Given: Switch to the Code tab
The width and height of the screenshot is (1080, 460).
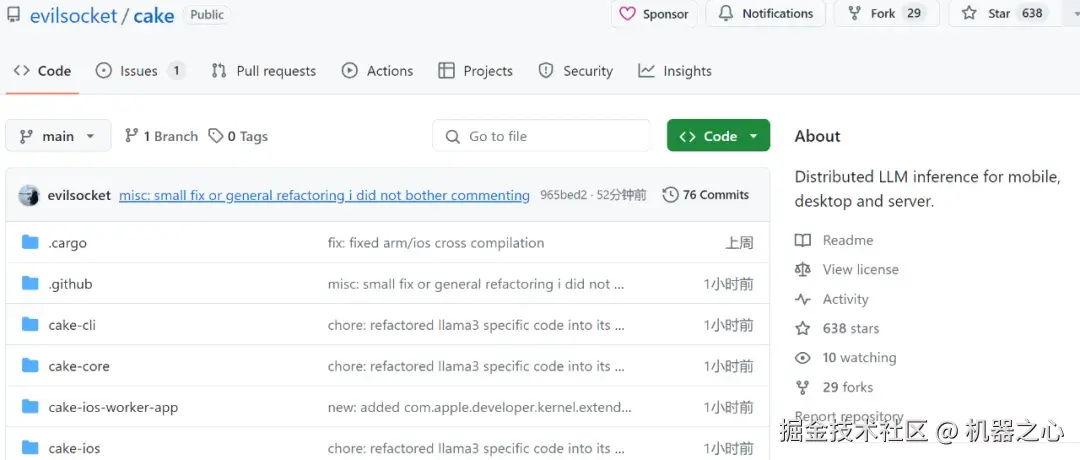Looking at the screenshot, I should point(42,71).
